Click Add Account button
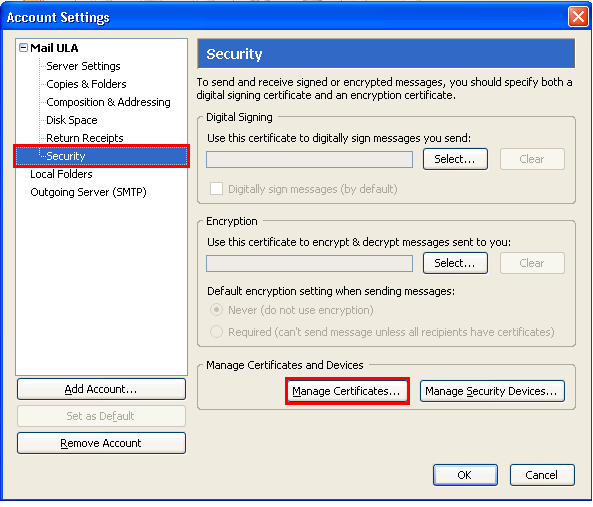The width and height of the screenshot is (593, 507). click(x=101, y=389)
